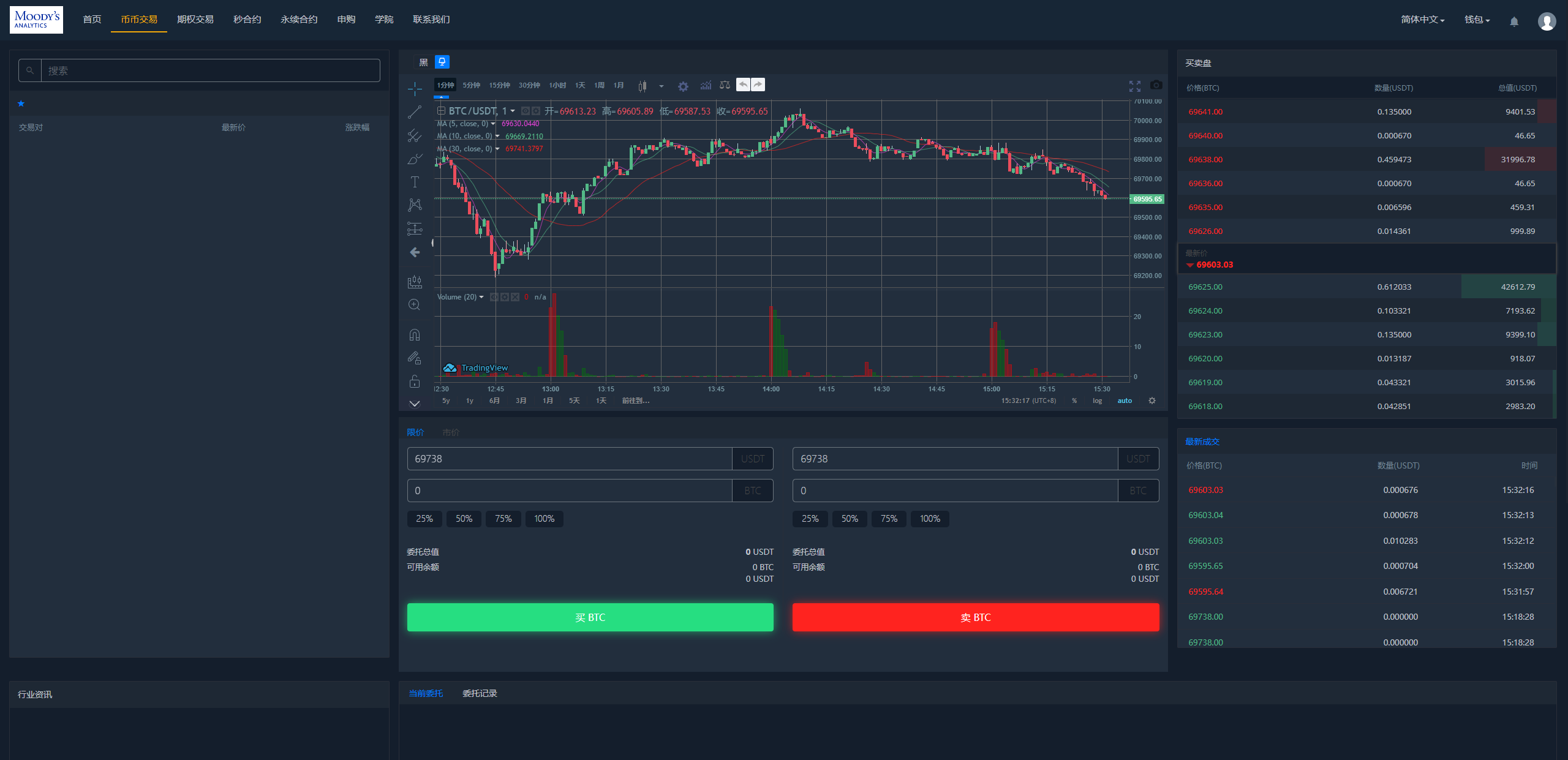
Task: Switch to the 市价 order tab
Action: [451, 432]
